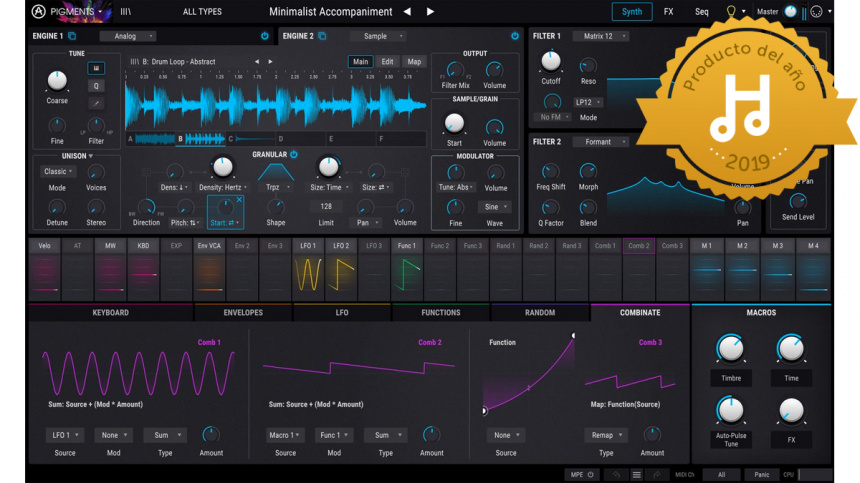
Task: Switch to Synth view tab
Action: 632,12
